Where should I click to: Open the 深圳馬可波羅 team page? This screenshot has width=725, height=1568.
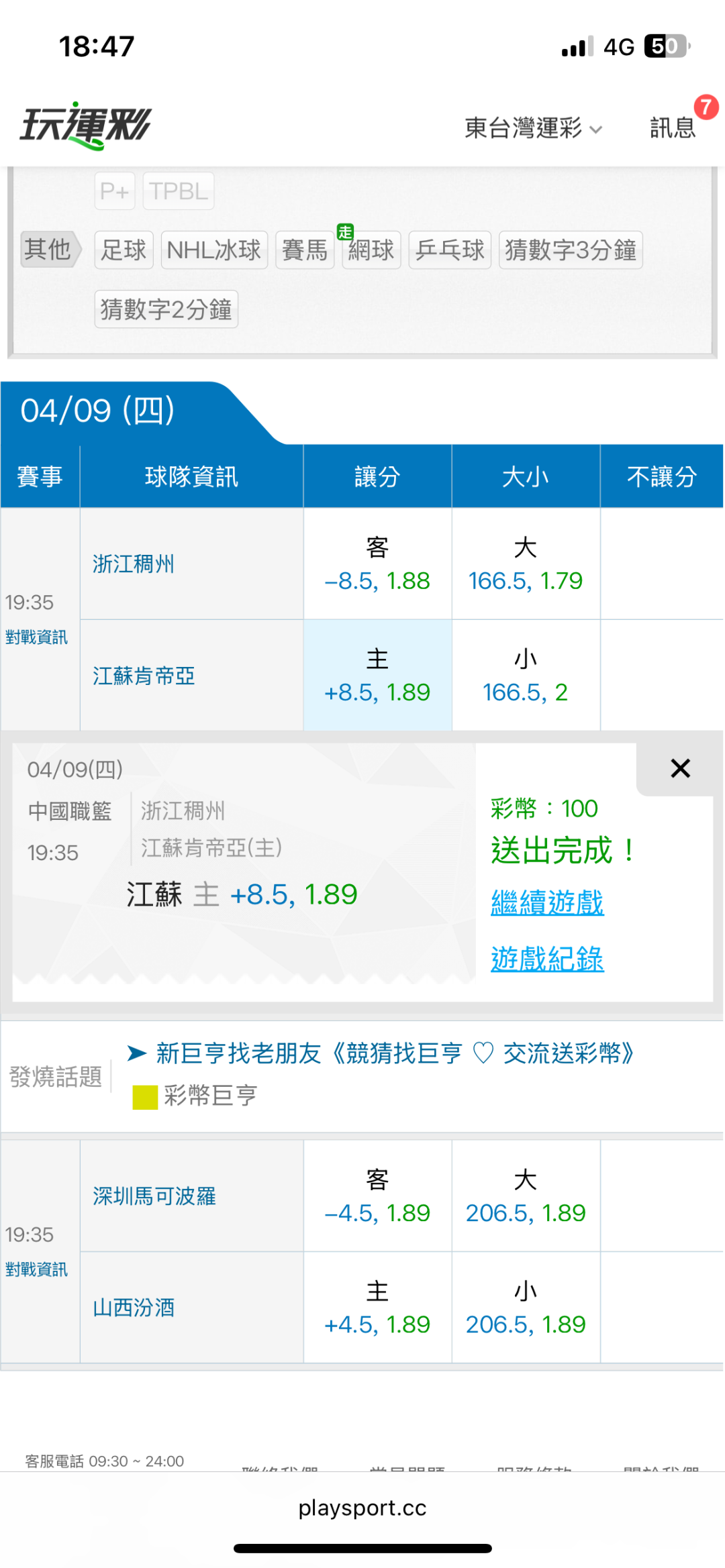click(154, 1196)
